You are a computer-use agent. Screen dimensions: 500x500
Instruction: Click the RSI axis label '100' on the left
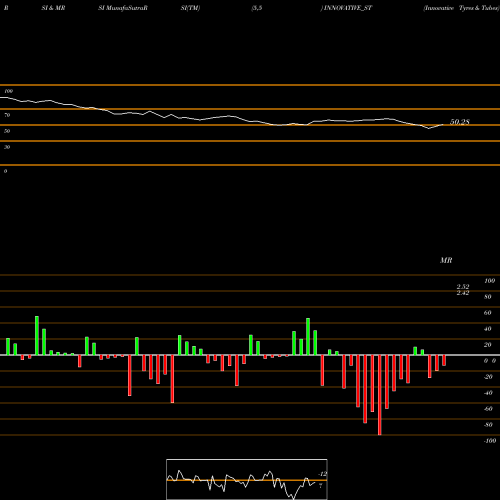click(x=9, y=91)
